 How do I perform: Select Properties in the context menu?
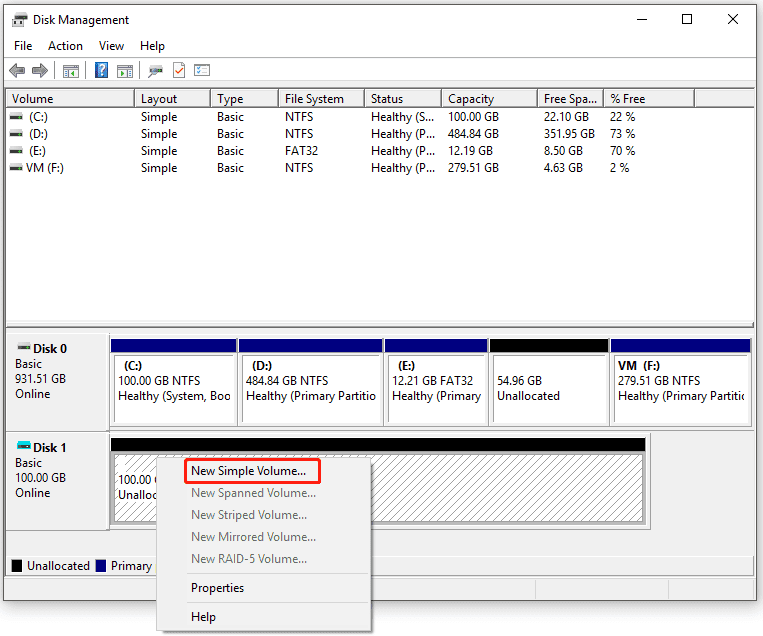[x=217, y=588]
